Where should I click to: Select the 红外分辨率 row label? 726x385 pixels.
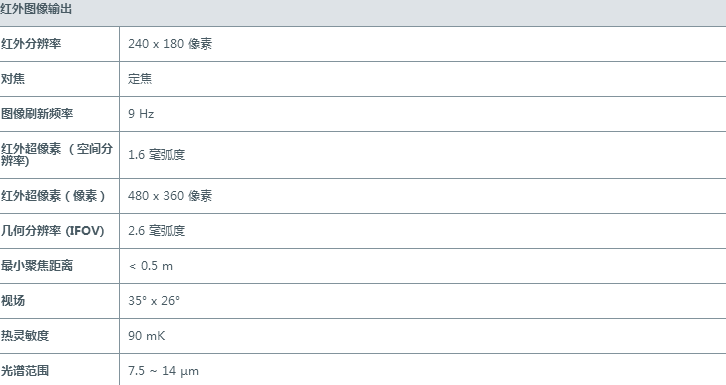point(31,44)
